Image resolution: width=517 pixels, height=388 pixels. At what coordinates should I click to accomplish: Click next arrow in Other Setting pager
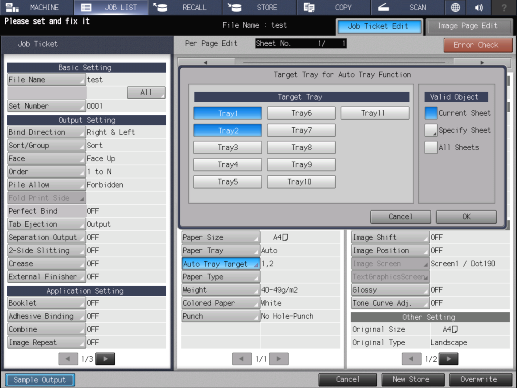449,359
